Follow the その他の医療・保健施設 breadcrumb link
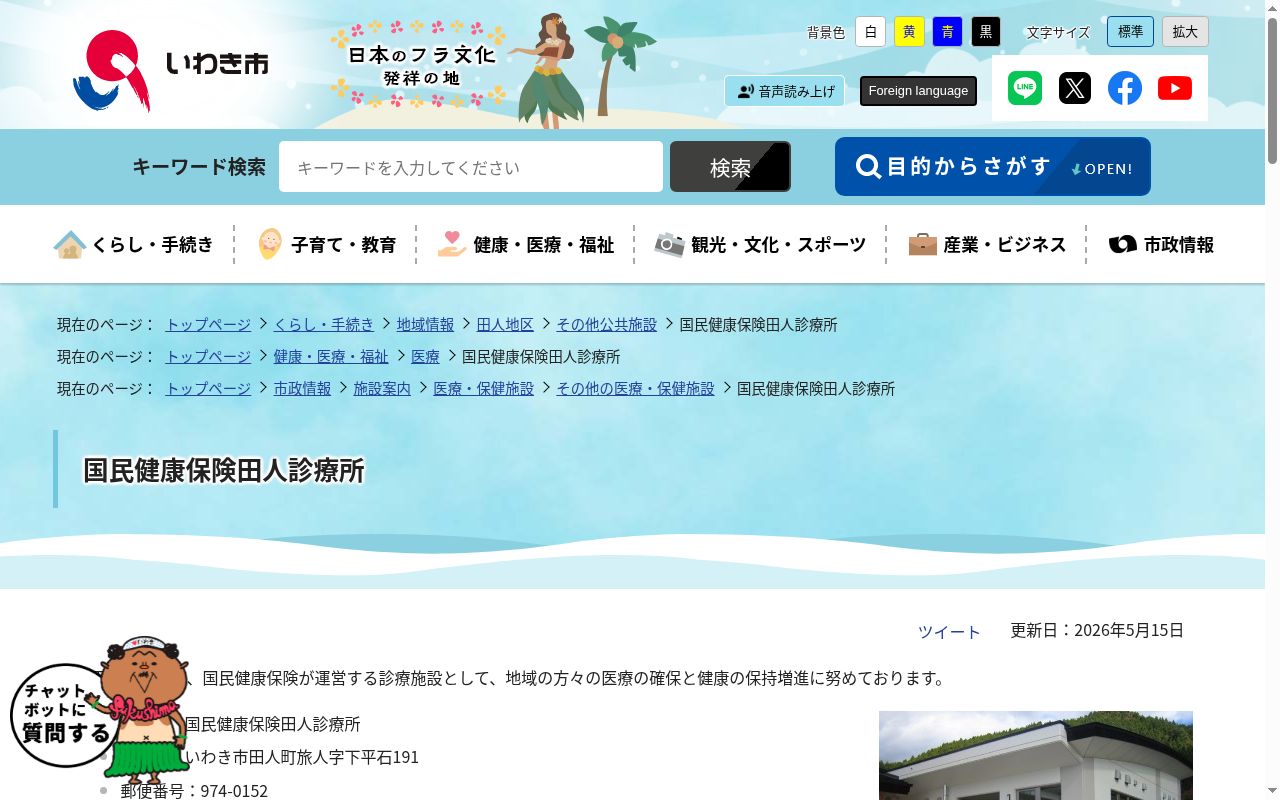This screenshot has height=800, width=1280. pyautogui.click(x=635, y=388)
